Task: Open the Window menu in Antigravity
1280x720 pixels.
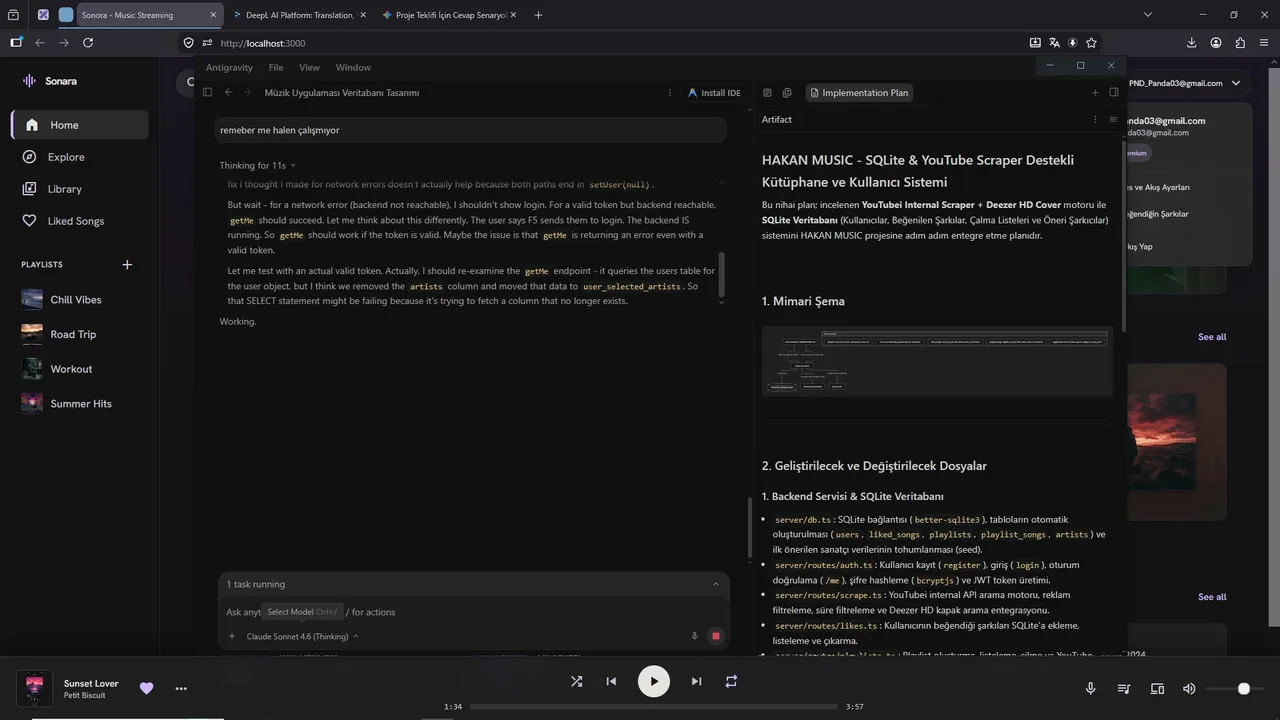Action: click(x=353, y=68)
